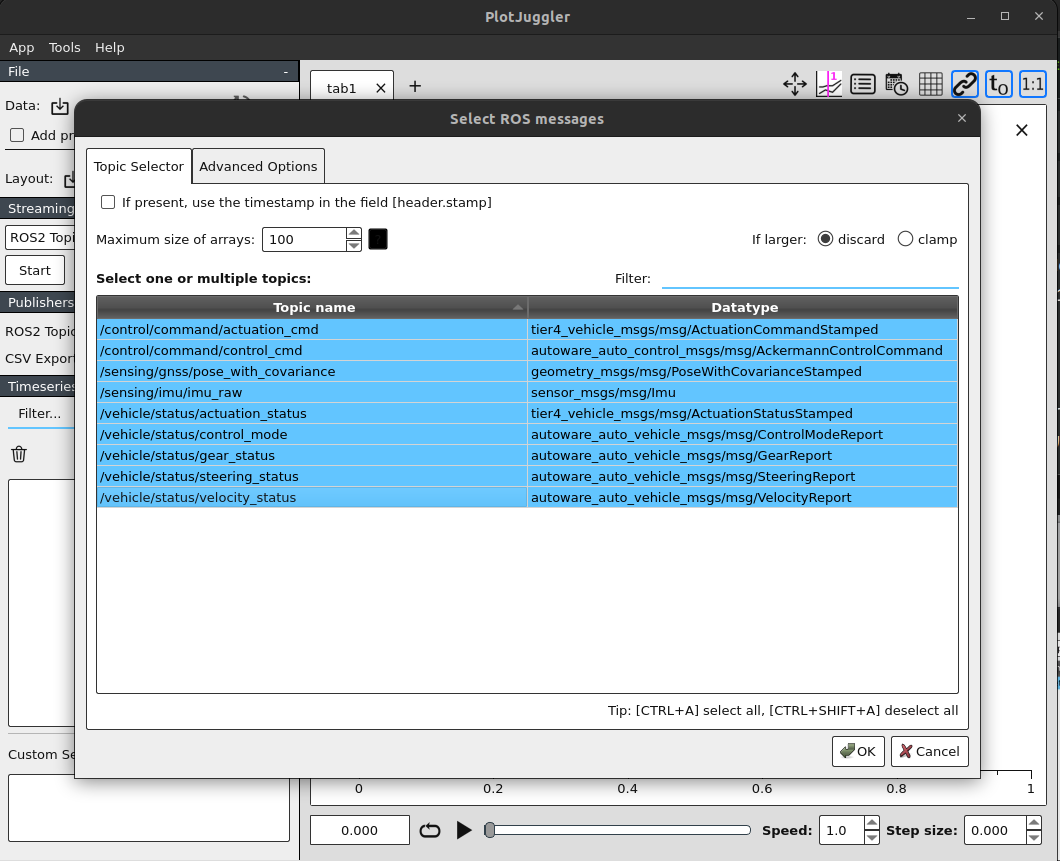
Task: Add a new plot tab with the plus icon
Action: [x=415, y=87]
